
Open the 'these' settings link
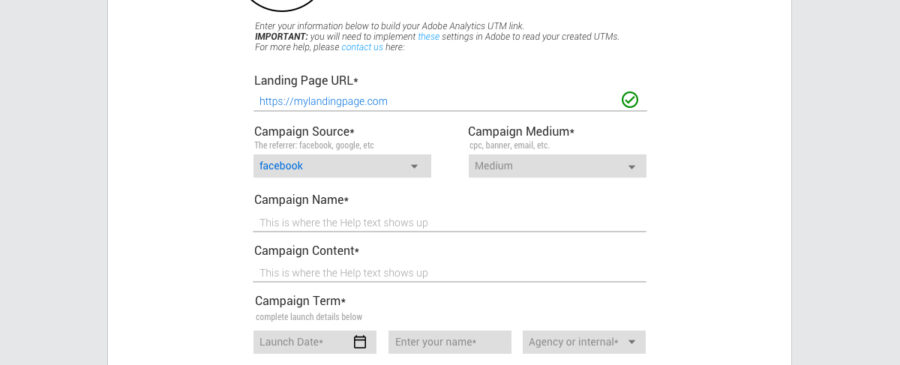pos(429,37)
